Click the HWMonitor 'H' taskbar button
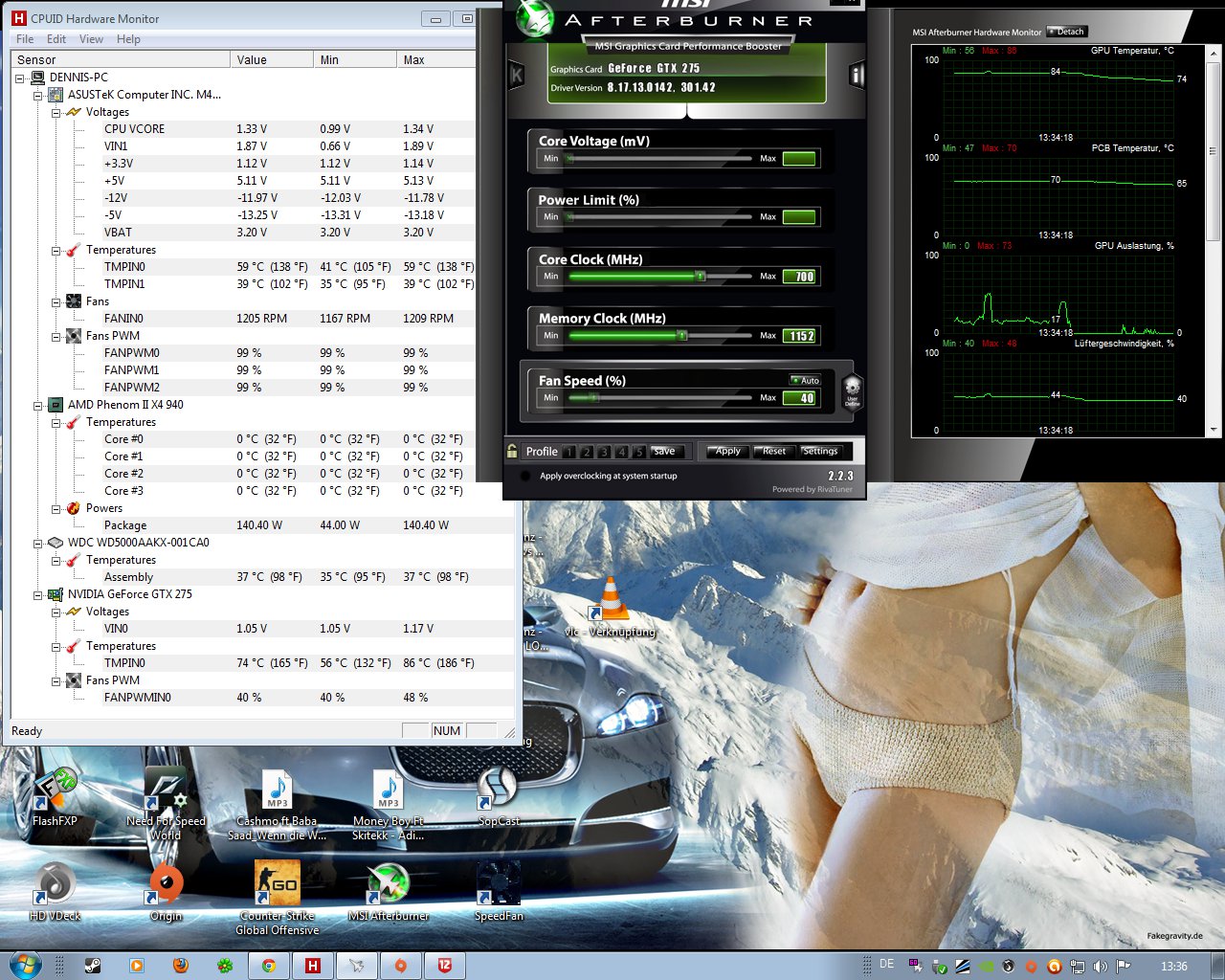This screenshot has width=1225, height=980. 313,966
